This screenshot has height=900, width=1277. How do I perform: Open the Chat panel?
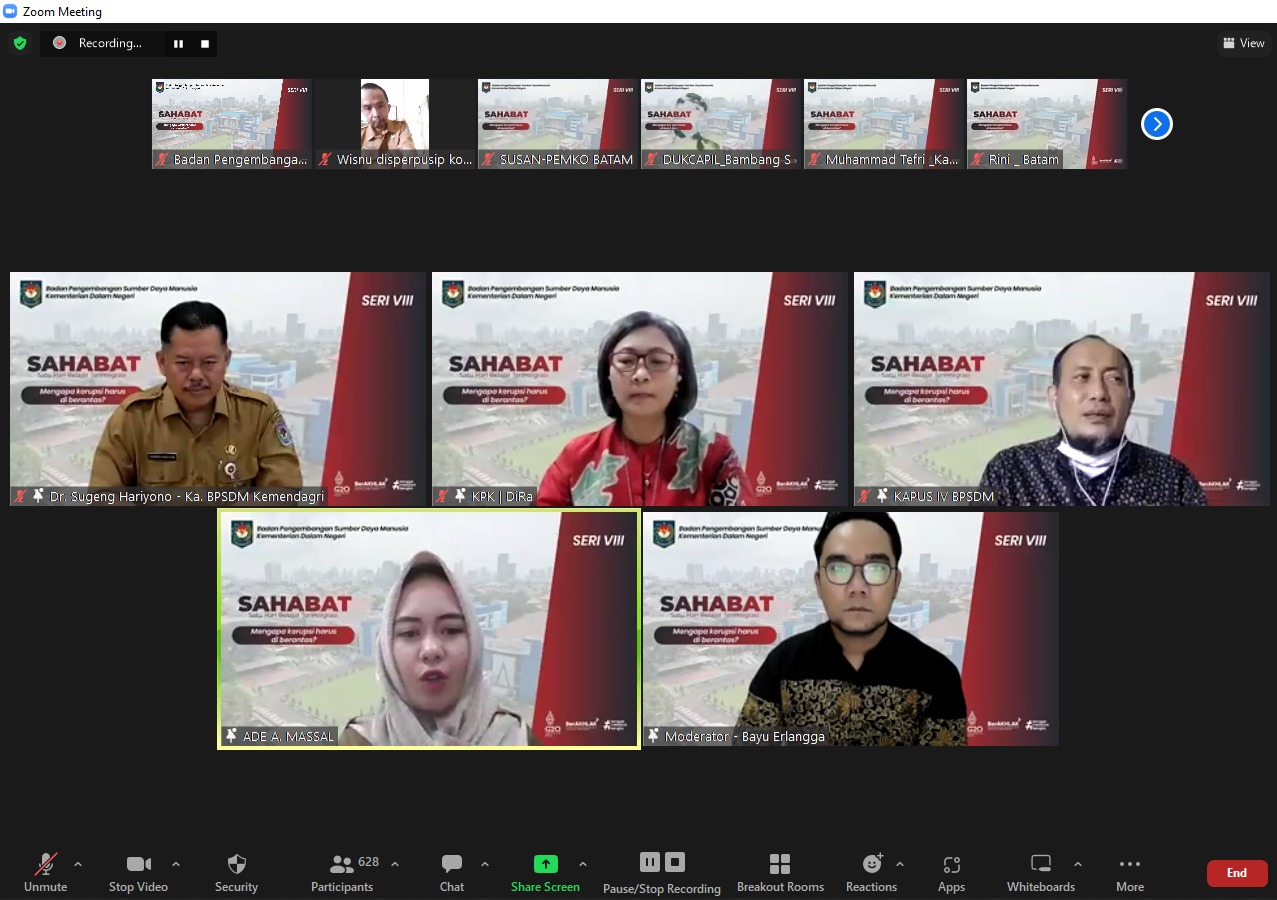tap(452, 872)
